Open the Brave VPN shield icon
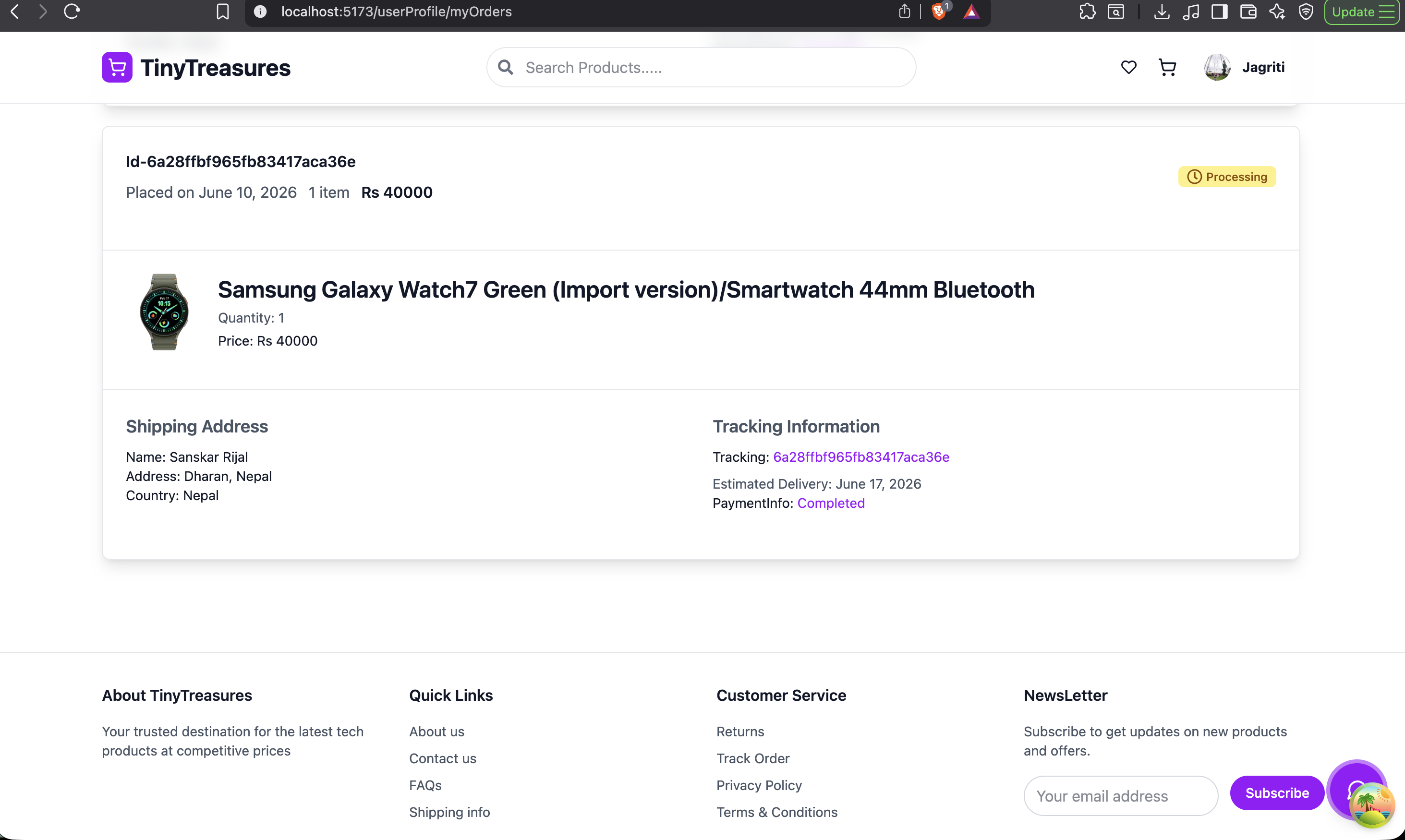Viewport: 1405px width, 840px height. (1306, 12)
